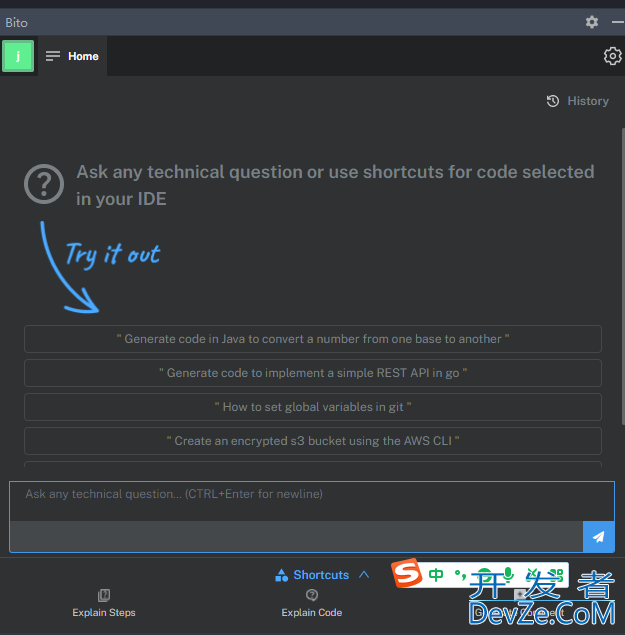
Task: Choose 'Create an encrypted s3 bucket using the AWS CLI'
Action: [x=313, y=441]
